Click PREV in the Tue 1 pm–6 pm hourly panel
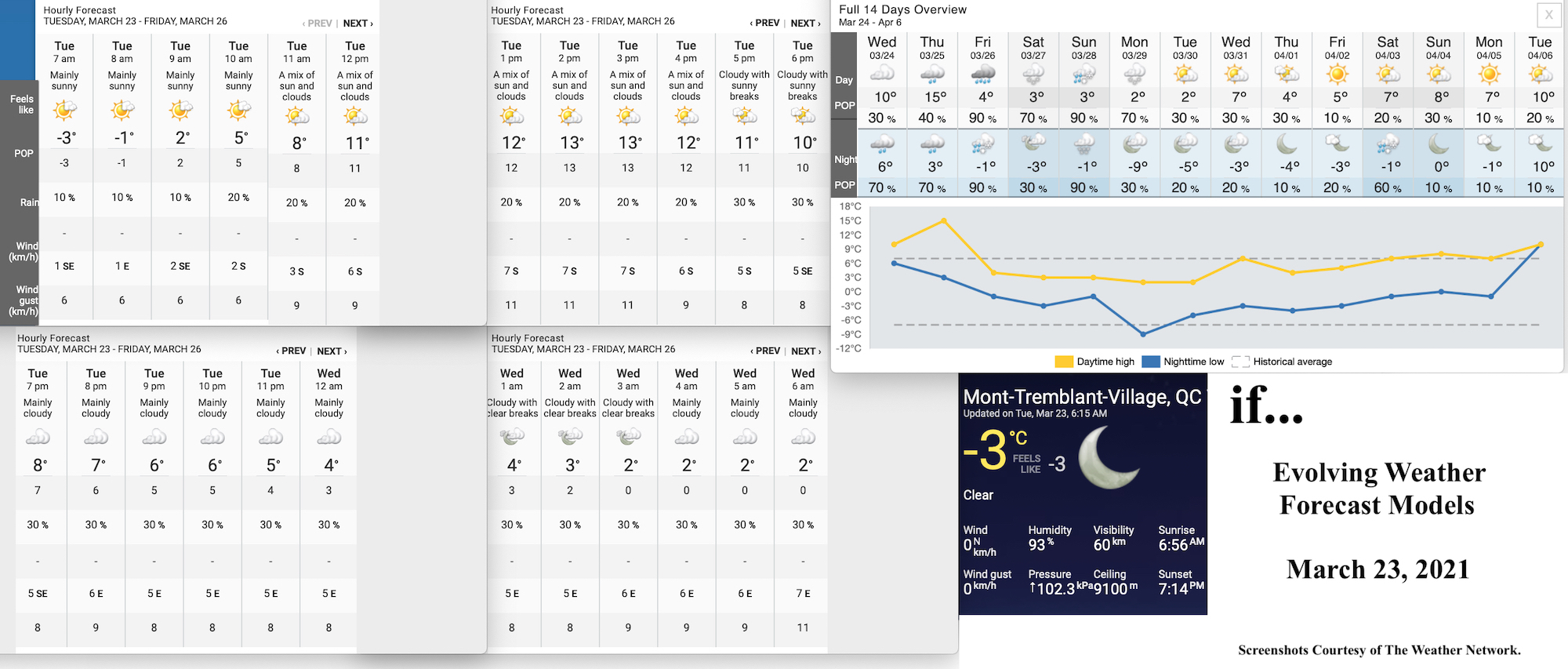Image resolution: width=1568 pixels, height=669 pixels. point(764,24)
